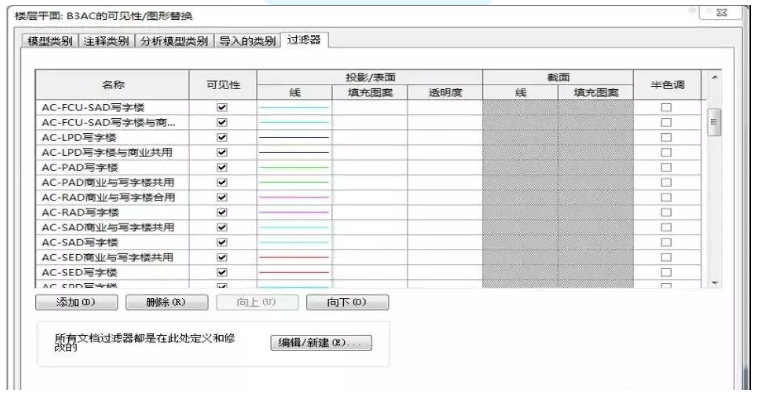
Task: Click the 半色调 column header
Action: click(667, 85)
